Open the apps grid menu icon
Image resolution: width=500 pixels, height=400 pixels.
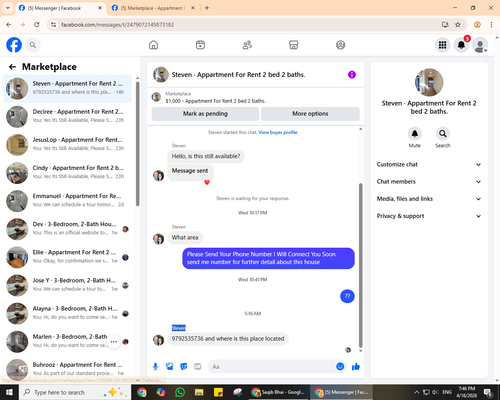point(442,45)
